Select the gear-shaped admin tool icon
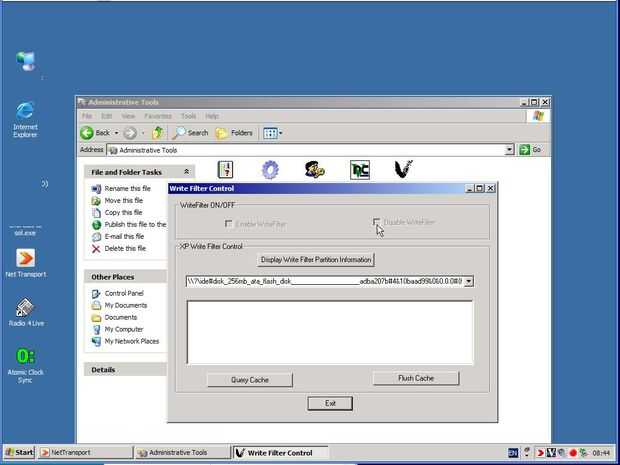The height and width of the screenshot is (465, 620). pyautogui.click(x=270, y=170)
